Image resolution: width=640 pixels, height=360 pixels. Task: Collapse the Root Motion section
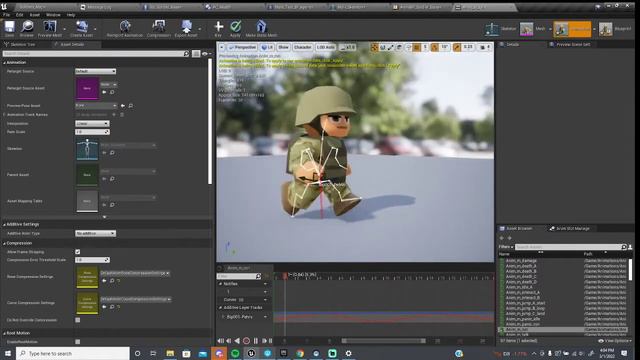point(4,333)
